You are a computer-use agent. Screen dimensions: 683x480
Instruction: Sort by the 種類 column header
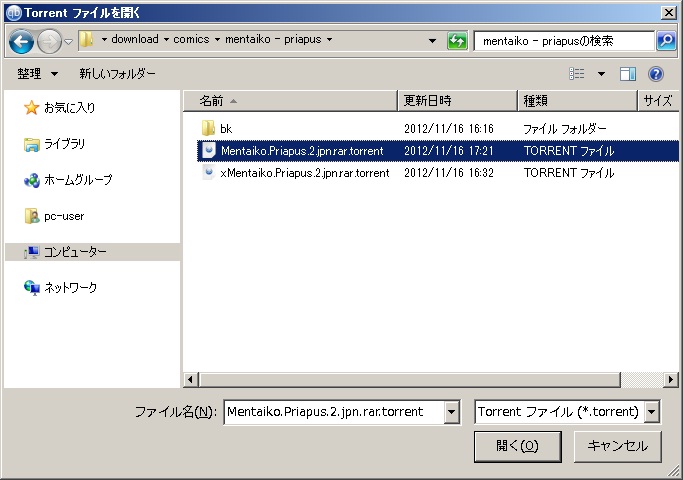[x=578, y=101]
